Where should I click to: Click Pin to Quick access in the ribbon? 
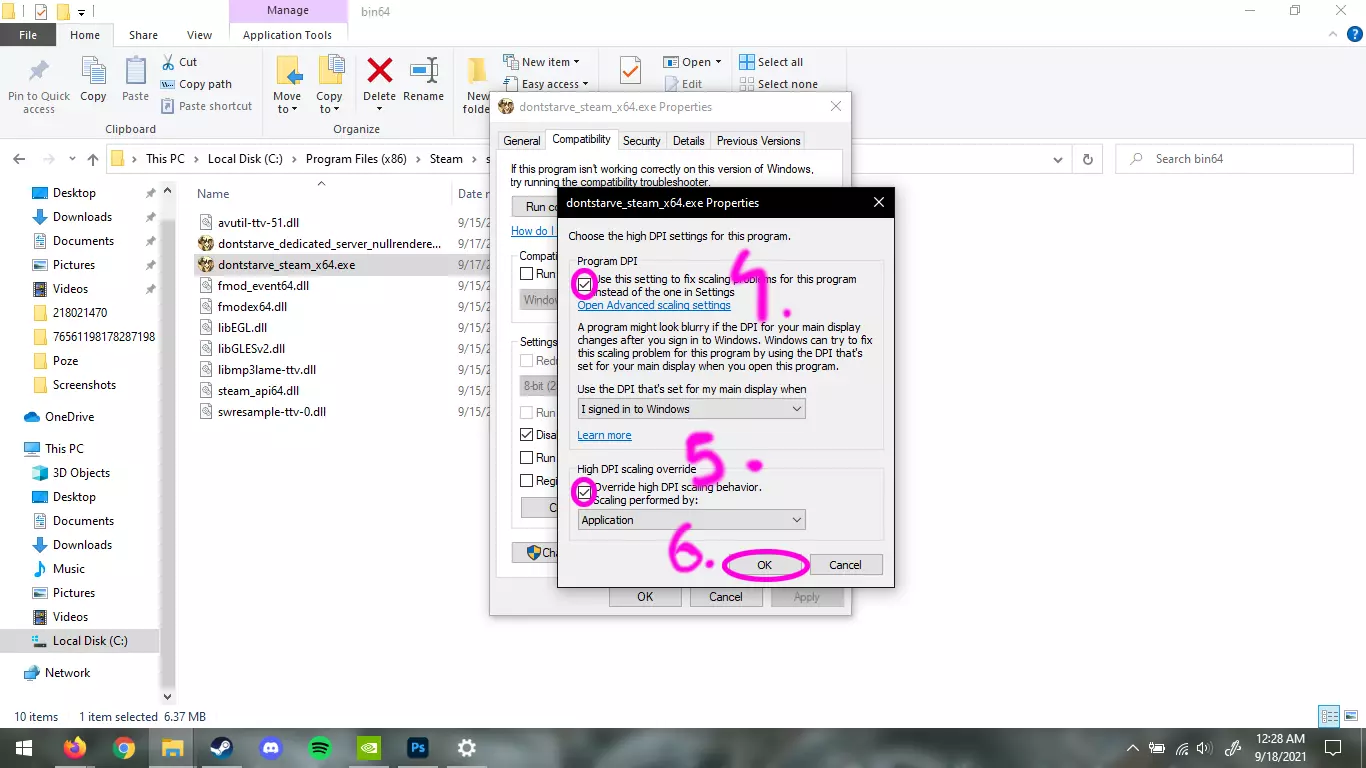coord(39,85)
